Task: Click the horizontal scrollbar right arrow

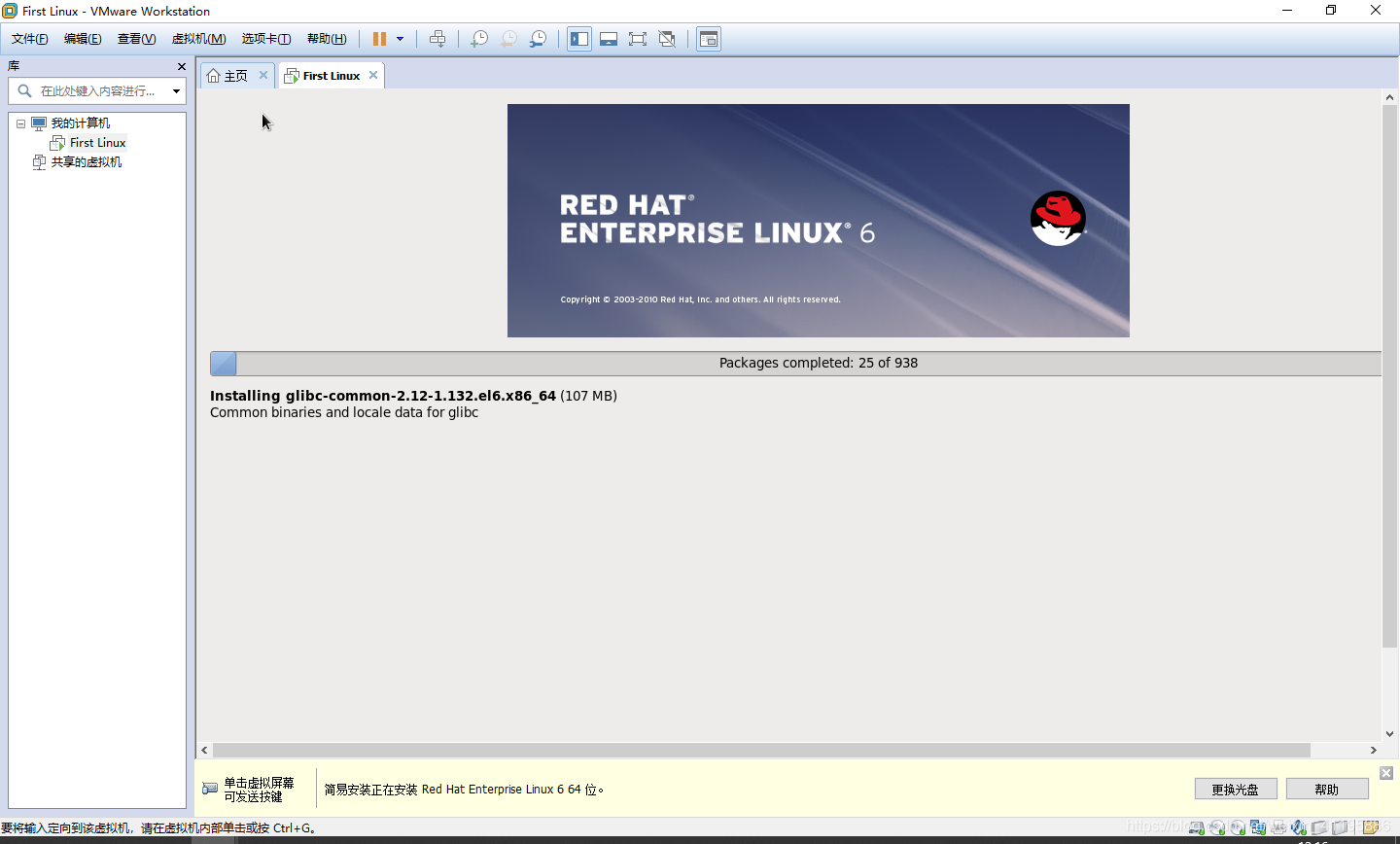Action: [x=1373, y=751]
